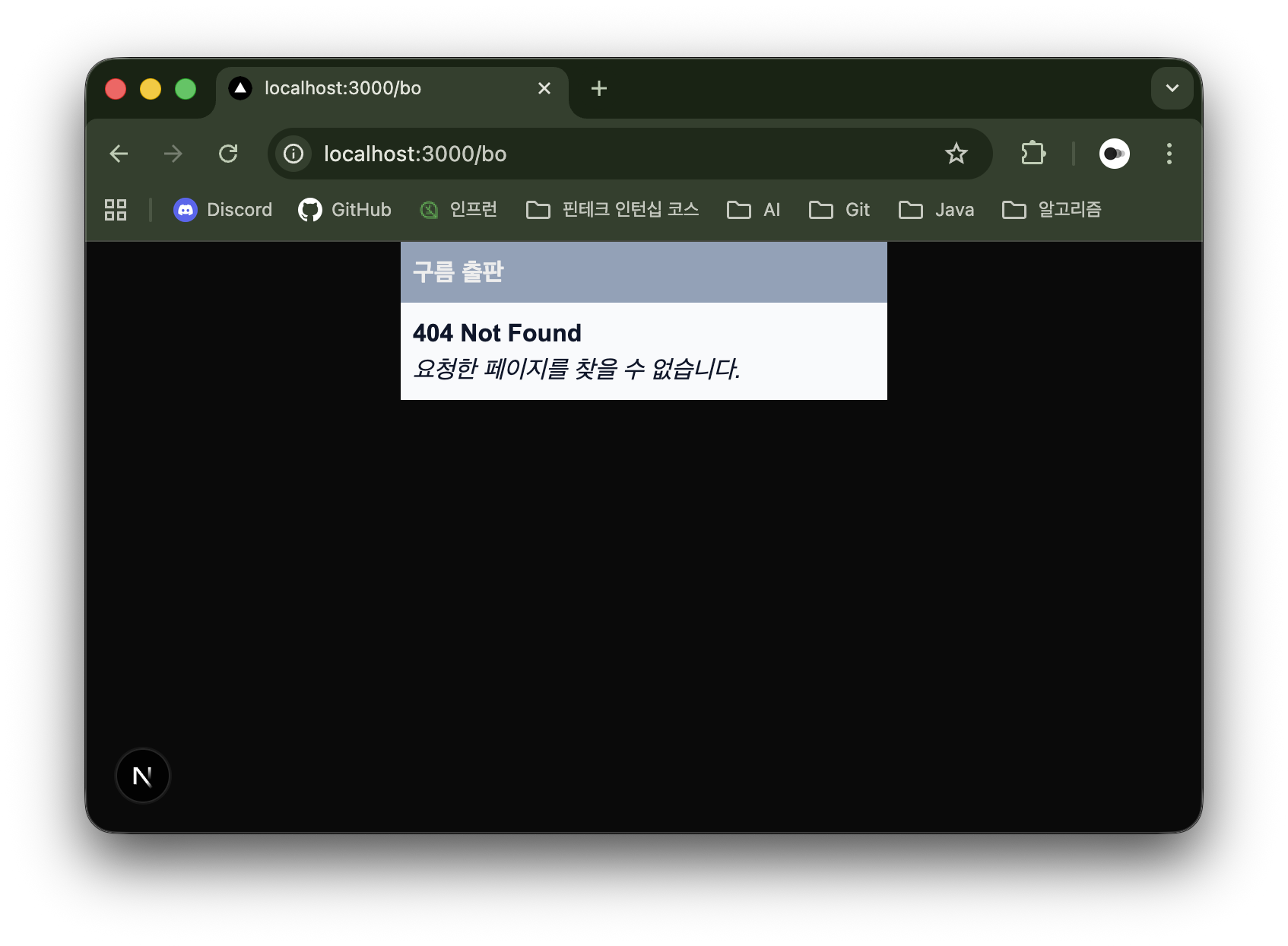
Task: Open the apps grid shortcut
Action: (x=116, y=210)
